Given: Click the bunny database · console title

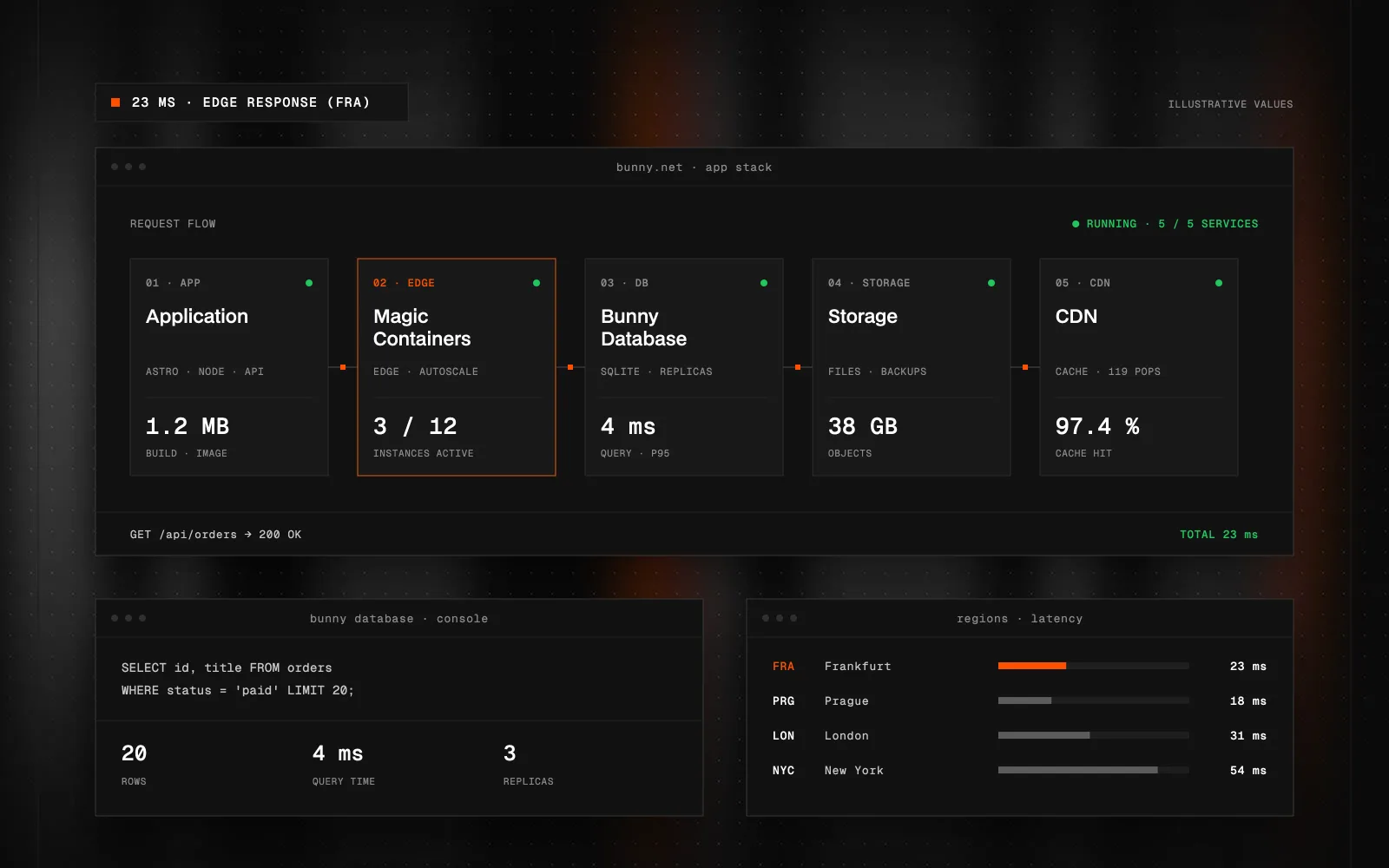Looking at the screenshot, I should (x=398, y=619).
